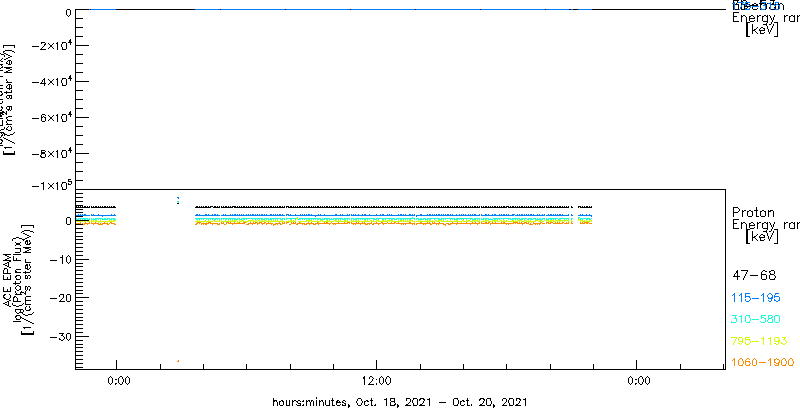The height and width of the screenshot is (410, 800).
Task: Click the 47-68 energy range legend label
Action: tap(754, 276)
